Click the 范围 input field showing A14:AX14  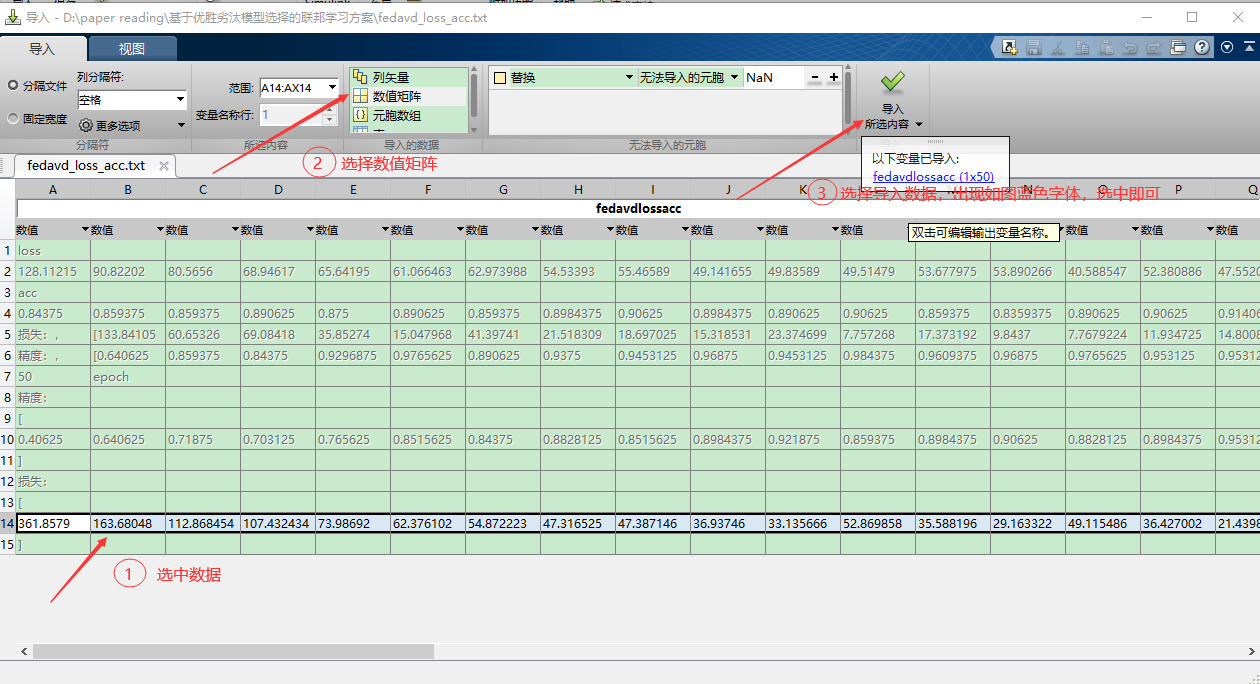click(291, 88)
